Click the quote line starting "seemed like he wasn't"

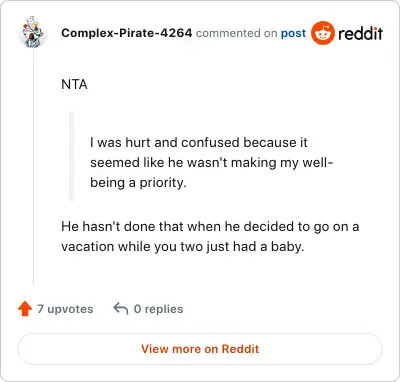click(x=212, y=163)
